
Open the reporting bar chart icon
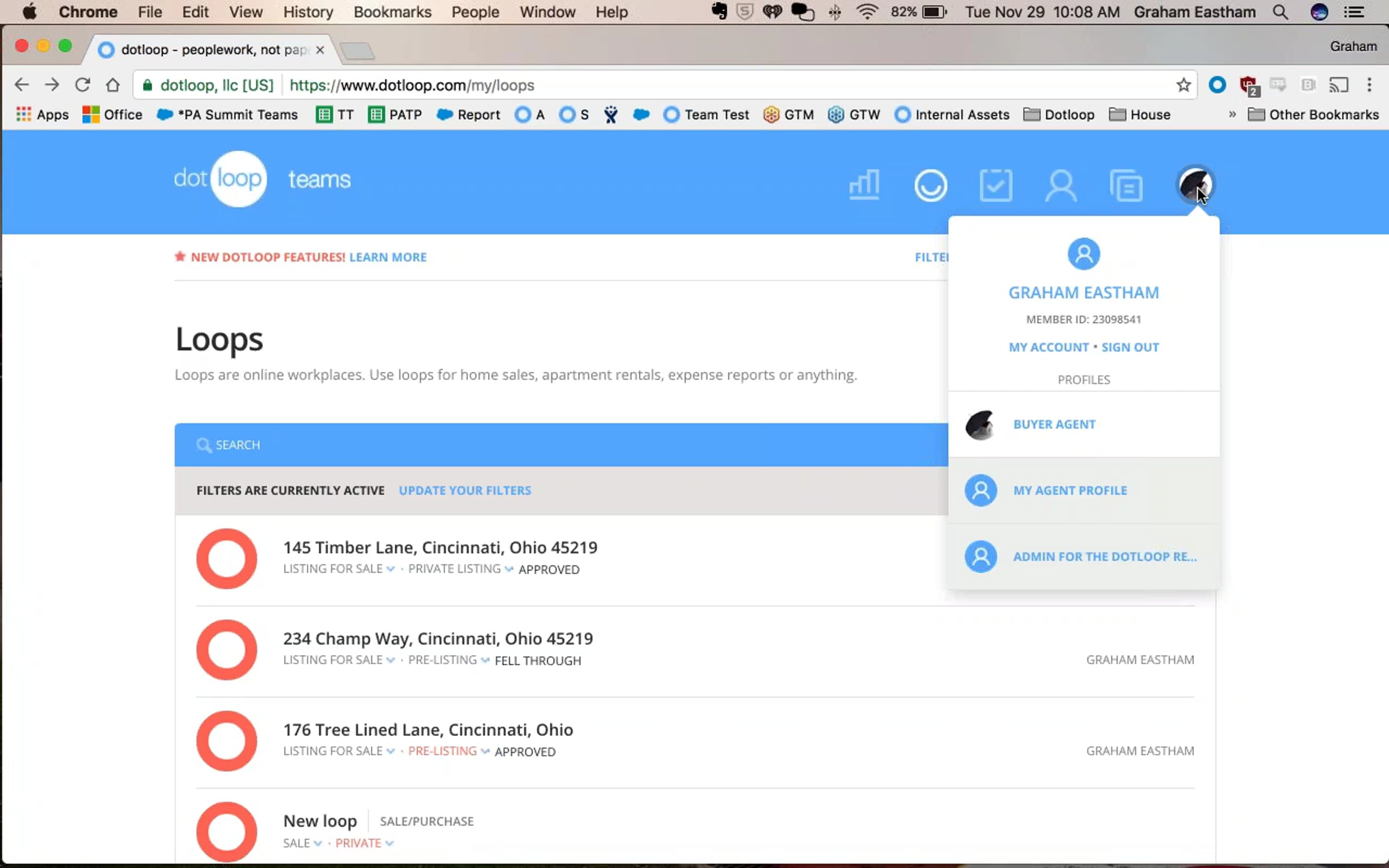(x=864, y=185)
